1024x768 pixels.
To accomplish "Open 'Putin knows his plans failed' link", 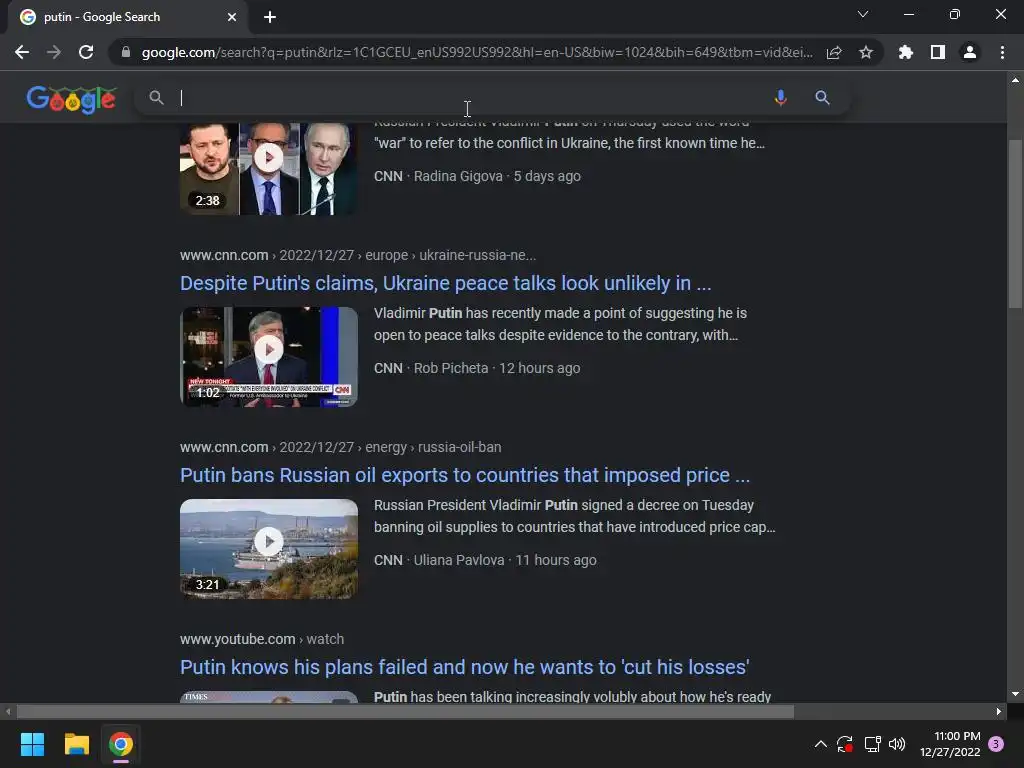I will [464, 667].
